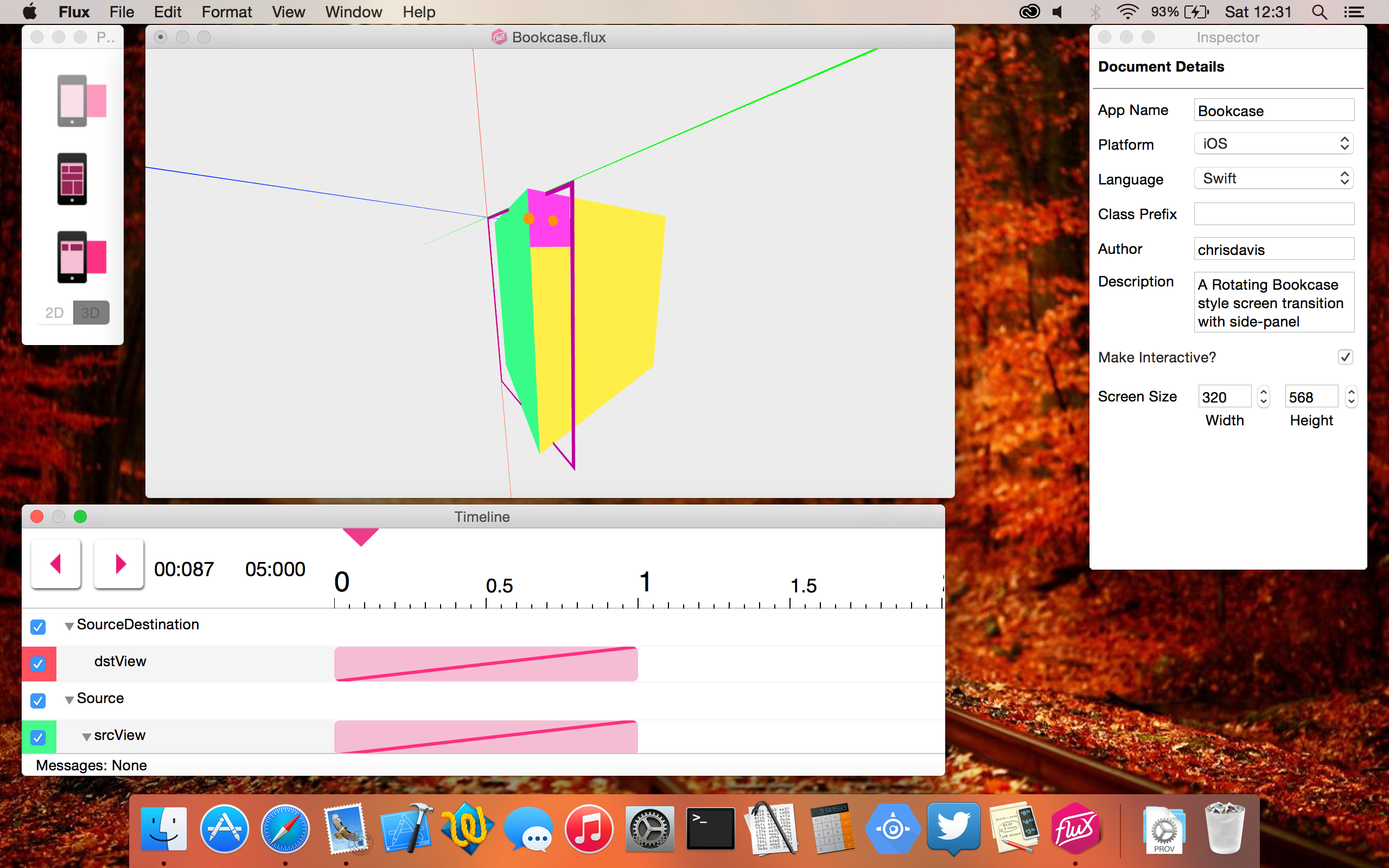1389x868 pixels.
Task: Disable the SourceDestination group checkbox
Action: (38, 626)
